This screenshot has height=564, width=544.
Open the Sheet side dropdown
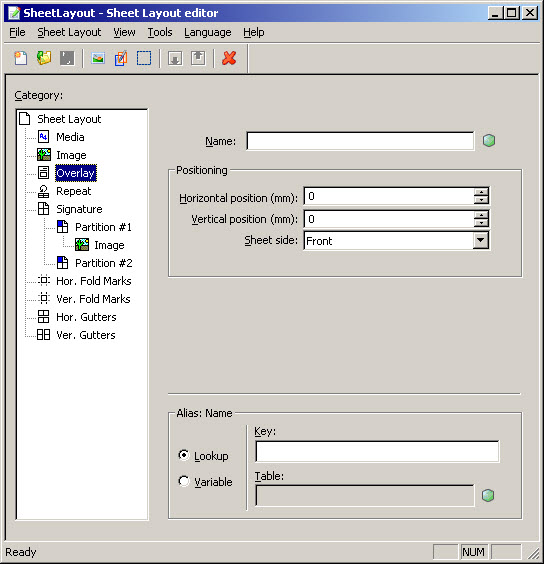[x=481, y=240]
